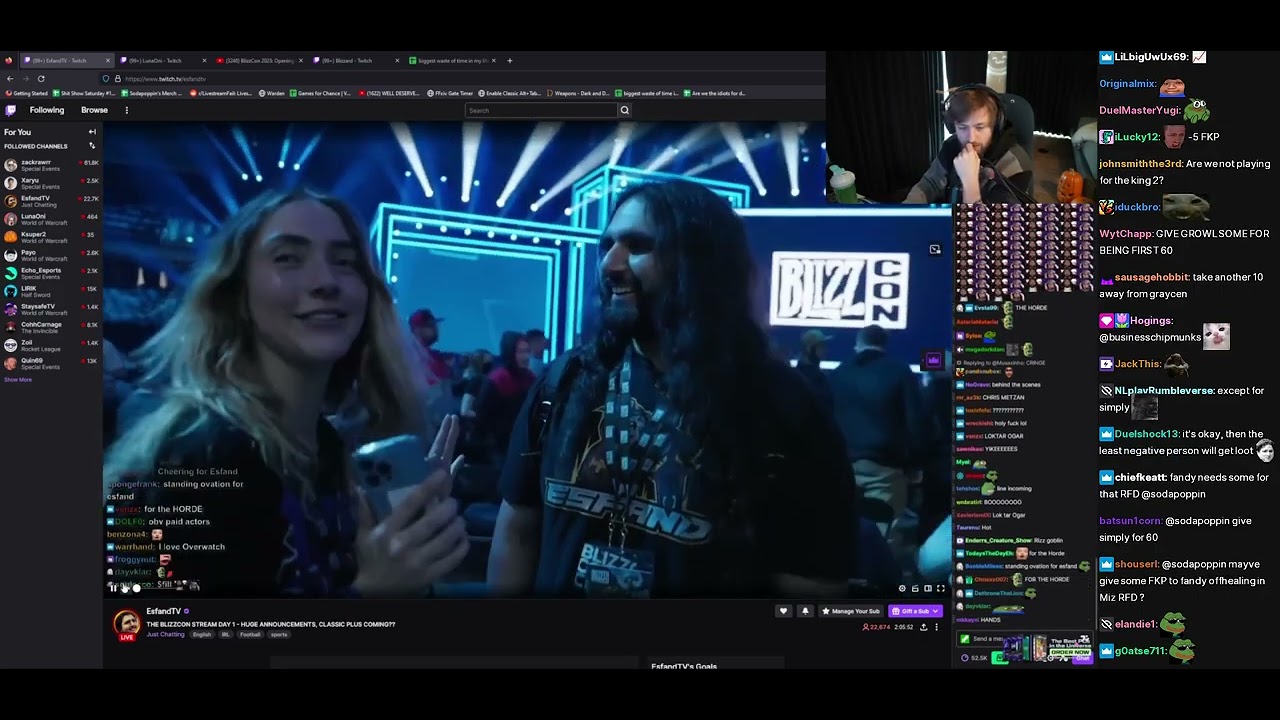Image resolution: width=1280 pixels, height=720 pixels.
Task: Reload the current page
Action: pyautogui.click(x=41, y=78)
